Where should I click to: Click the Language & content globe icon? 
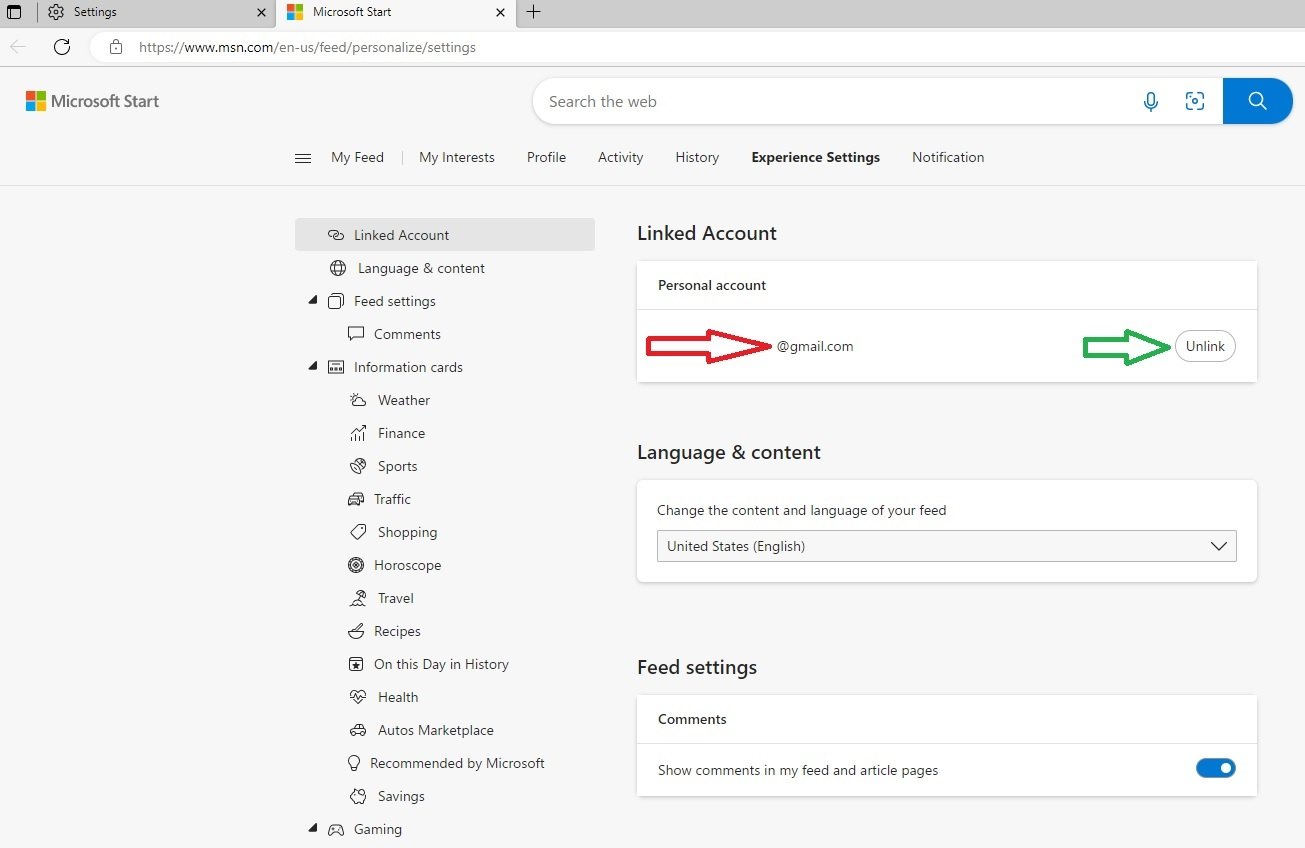[338, 268]
